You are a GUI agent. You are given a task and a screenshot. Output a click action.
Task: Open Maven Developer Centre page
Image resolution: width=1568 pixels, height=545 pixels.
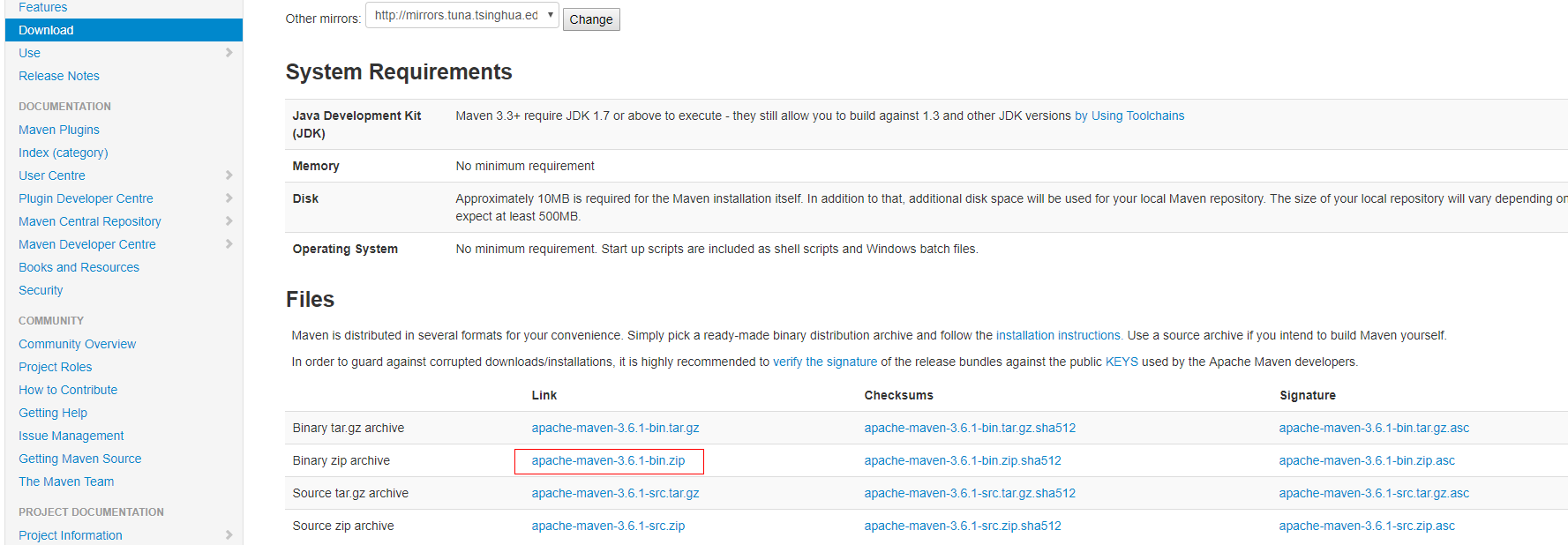[87, 244]
